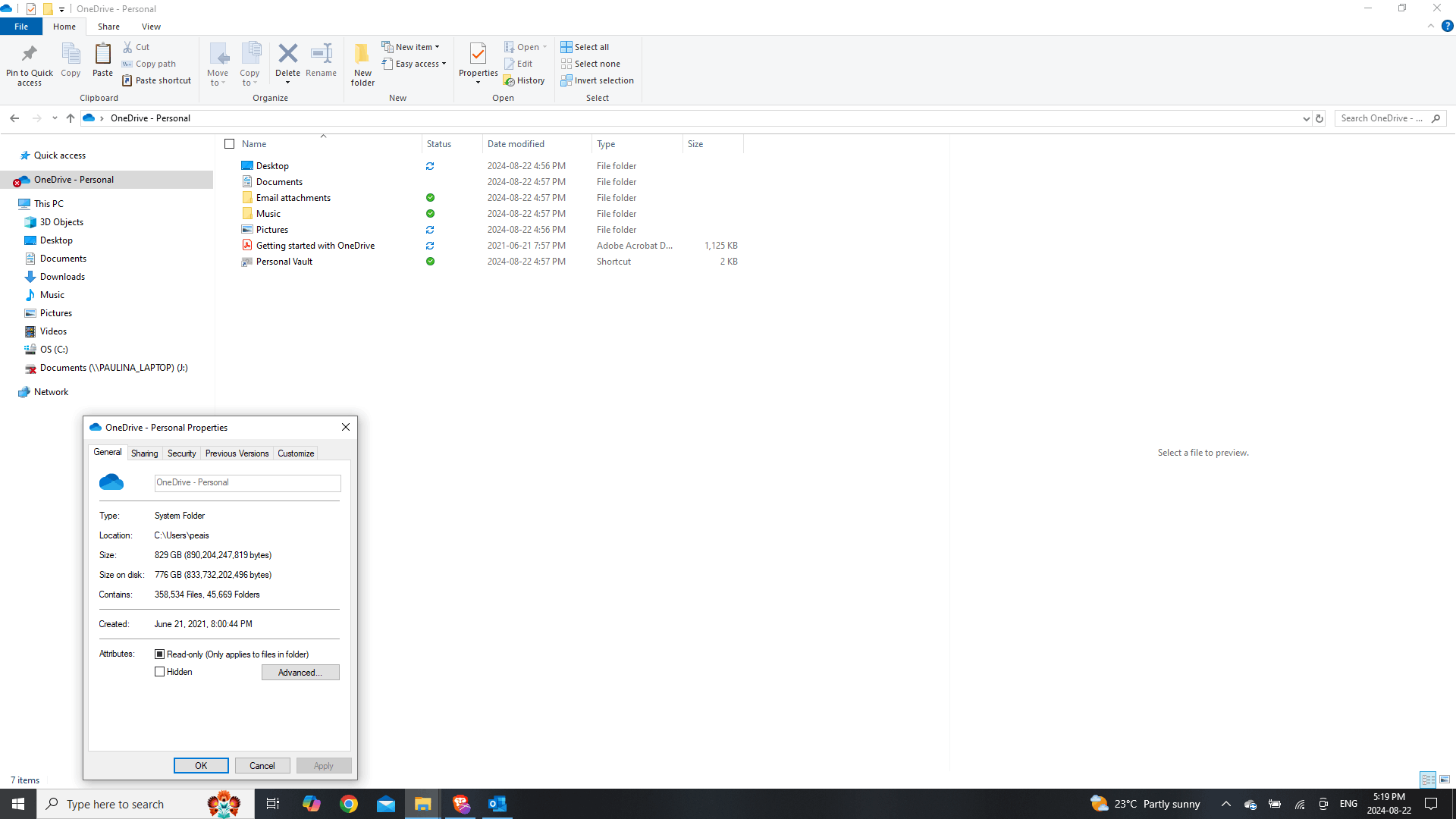Switch to the Security tab in Properties
Viewport: 1456px width, 819px height.
click(181, 453)
